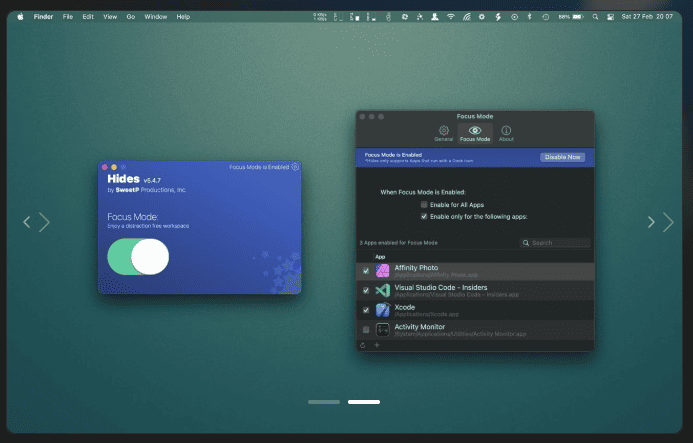Screen dimensions: 693x443
Task: Open the Help menu
Action: 183,17
